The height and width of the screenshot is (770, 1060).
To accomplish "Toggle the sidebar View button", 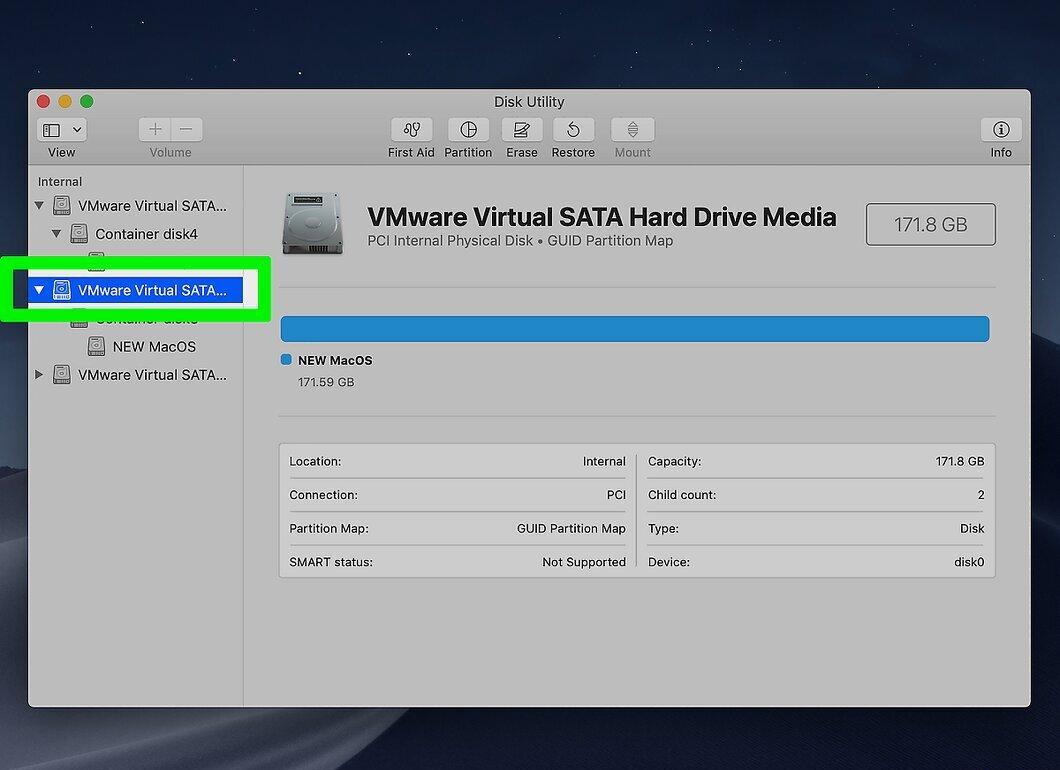I will coord(52,130).
